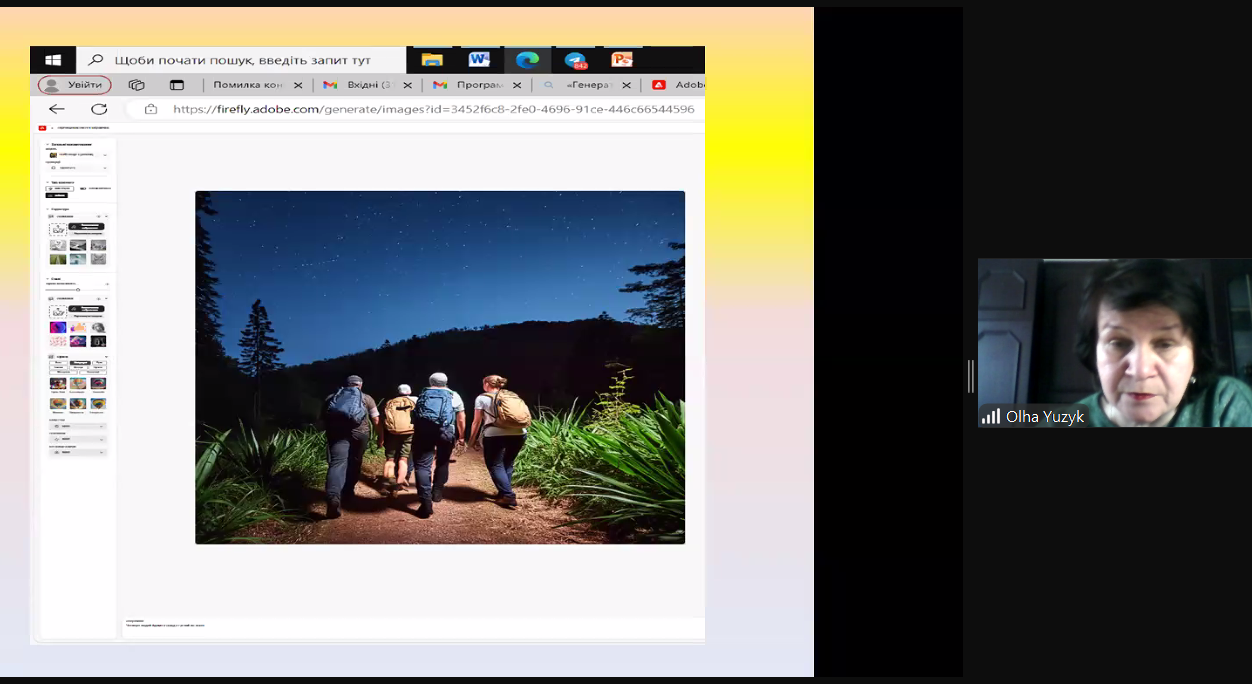Launch Word from the taskbar
Image resolution: width=1252 pixels, height=684 pixels.
coord(479,60)
